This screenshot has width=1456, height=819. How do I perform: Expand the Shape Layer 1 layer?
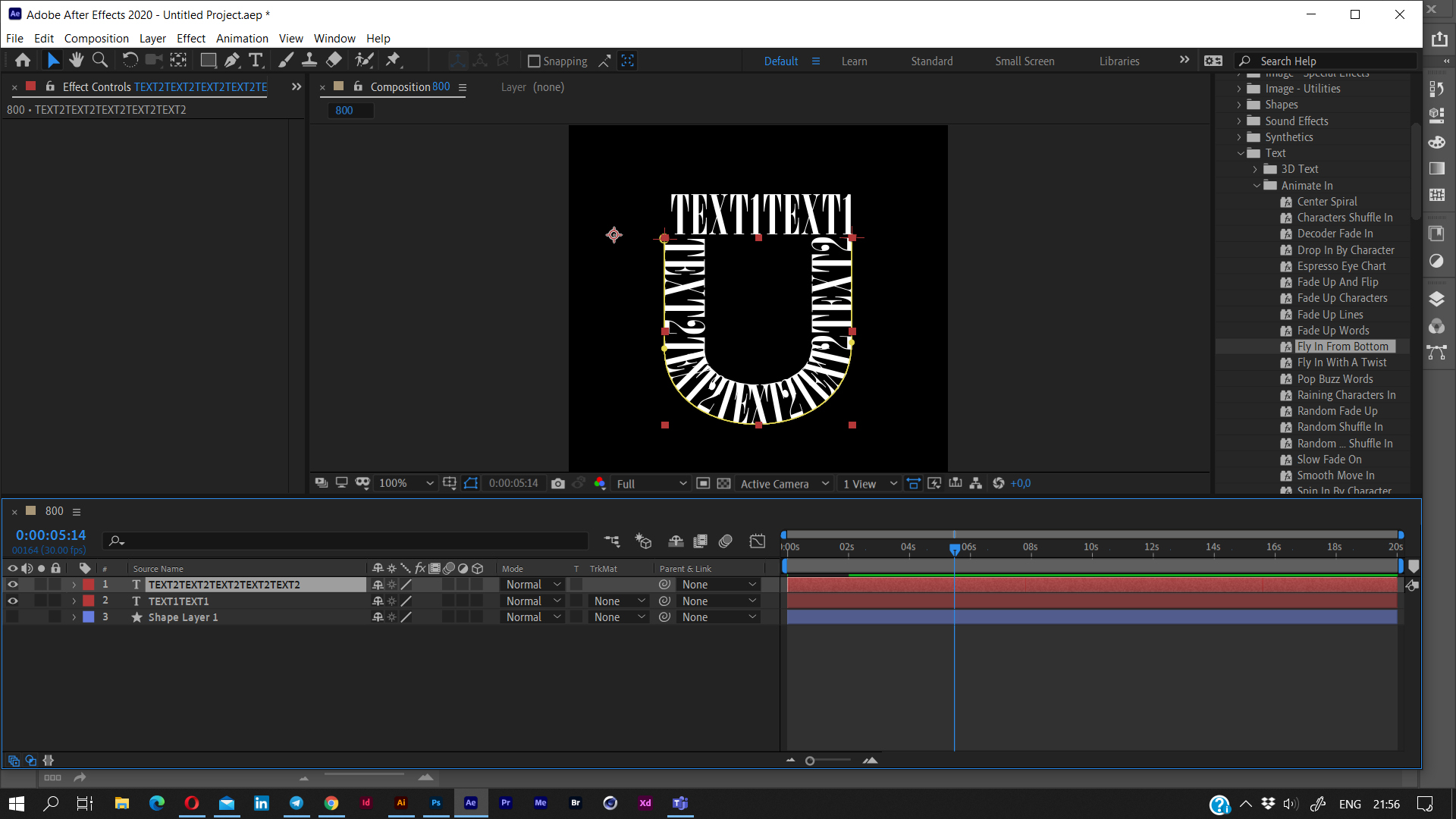[x=74, y=617]
